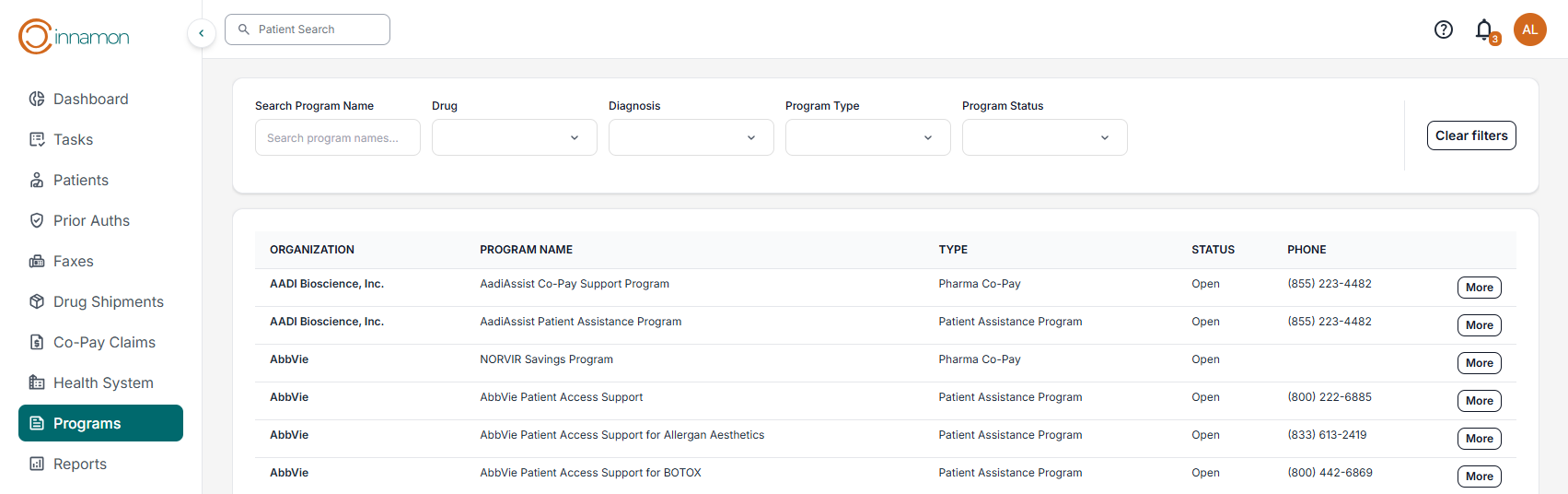The width and height of the screenshot is (1568, 494).
Task: Expand the Program Type dropdown
Action: point(867,137)
